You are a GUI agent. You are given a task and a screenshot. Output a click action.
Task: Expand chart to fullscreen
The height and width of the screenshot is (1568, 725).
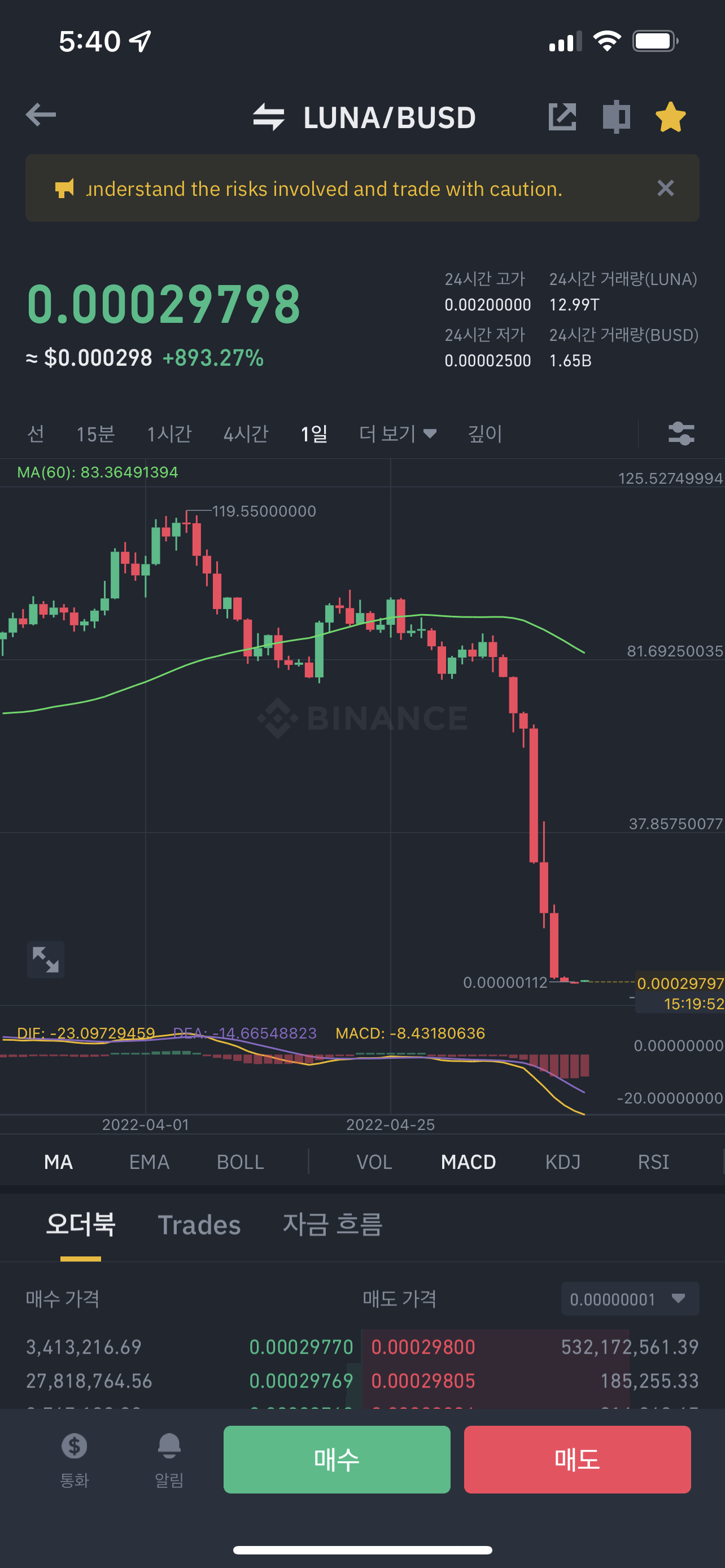(46, 960)
